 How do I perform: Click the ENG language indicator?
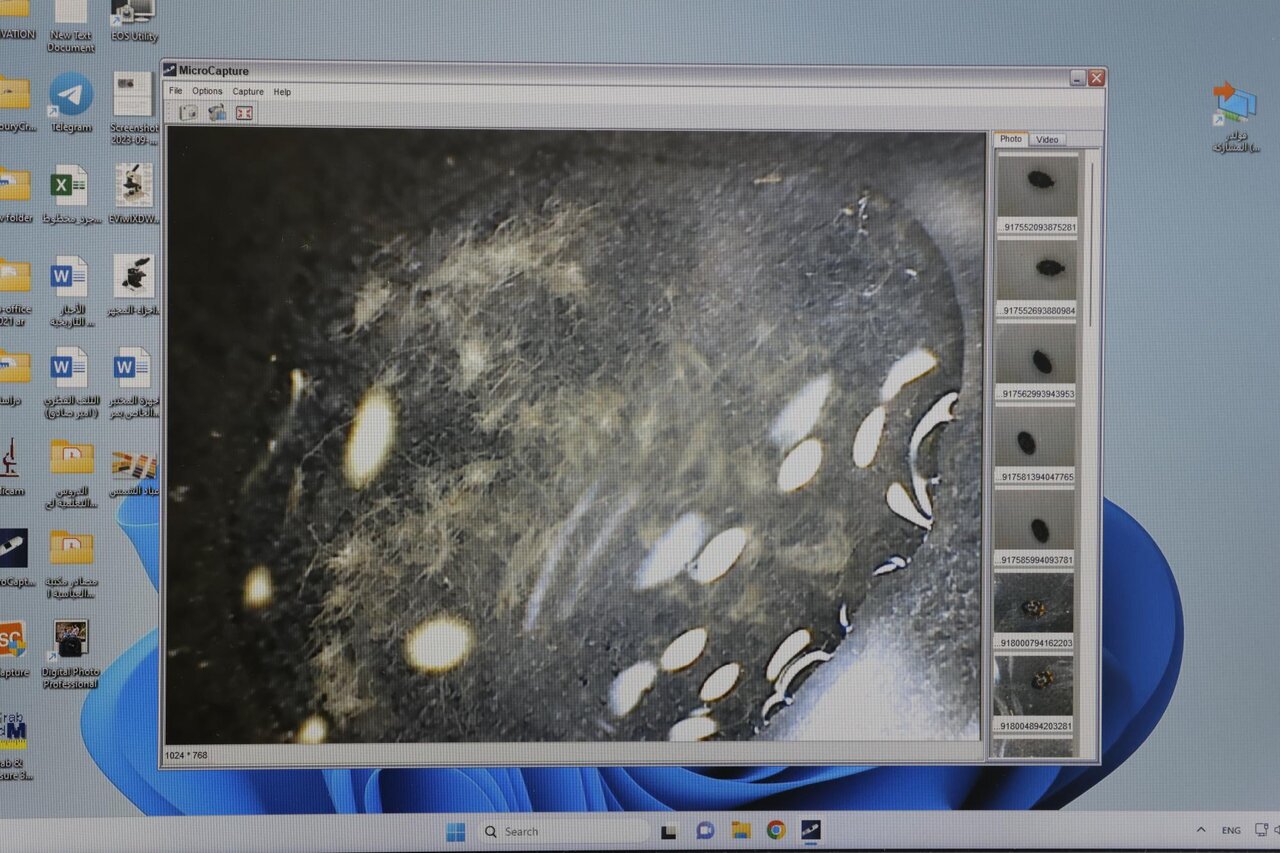[x=1231, y=831]
